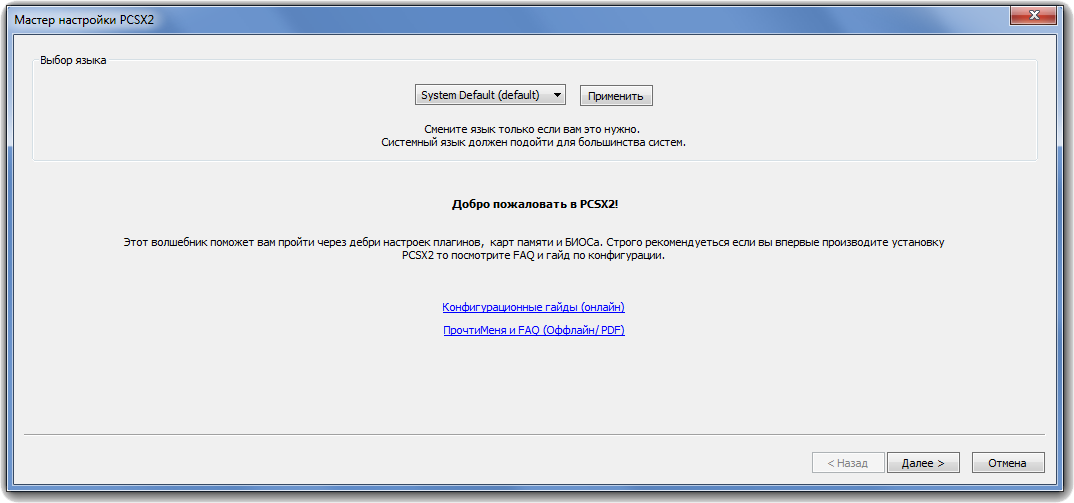Click the Отмена button
The height and width of the screenshot is (503, 1074).
pyautogui.click(x=1008, y=463)
